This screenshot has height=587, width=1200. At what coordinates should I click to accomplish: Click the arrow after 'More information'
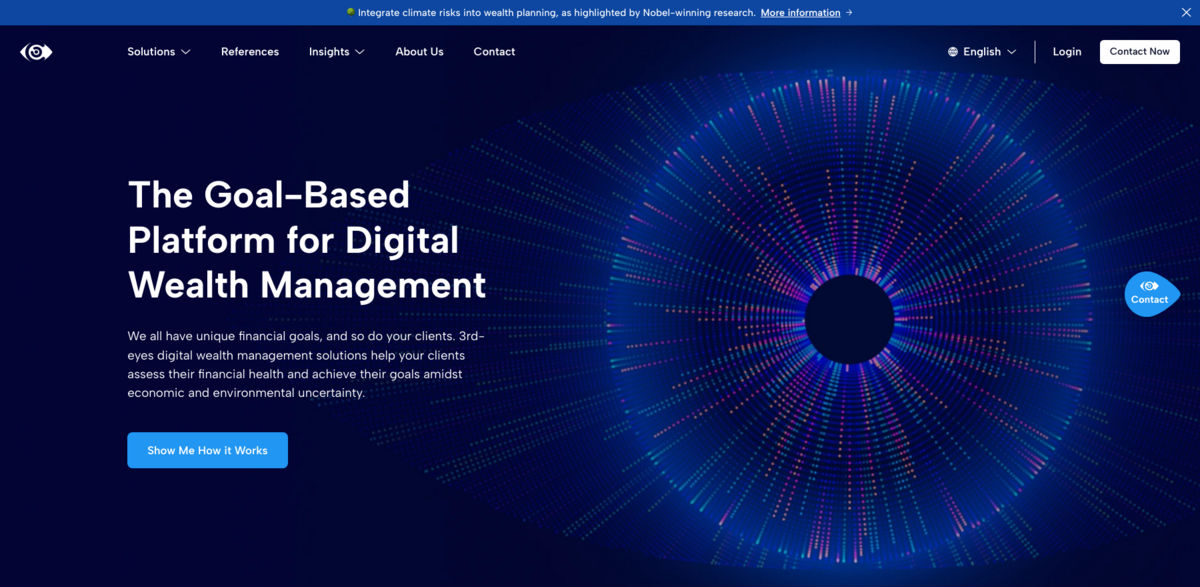pyautogui.click(x=848, y=13)
